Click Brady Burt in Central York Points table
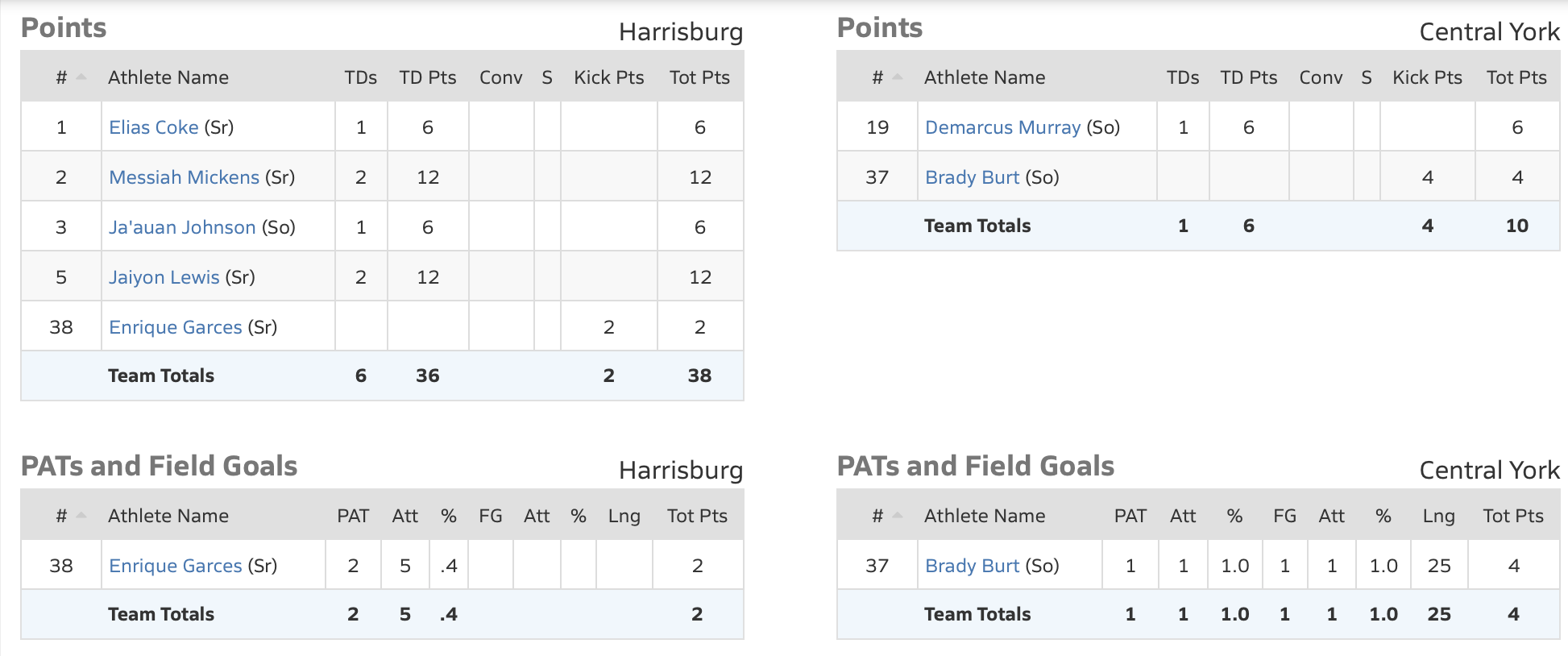This screenshot has height=656, width=1568. pyautogui.click(x=972, y=177)
